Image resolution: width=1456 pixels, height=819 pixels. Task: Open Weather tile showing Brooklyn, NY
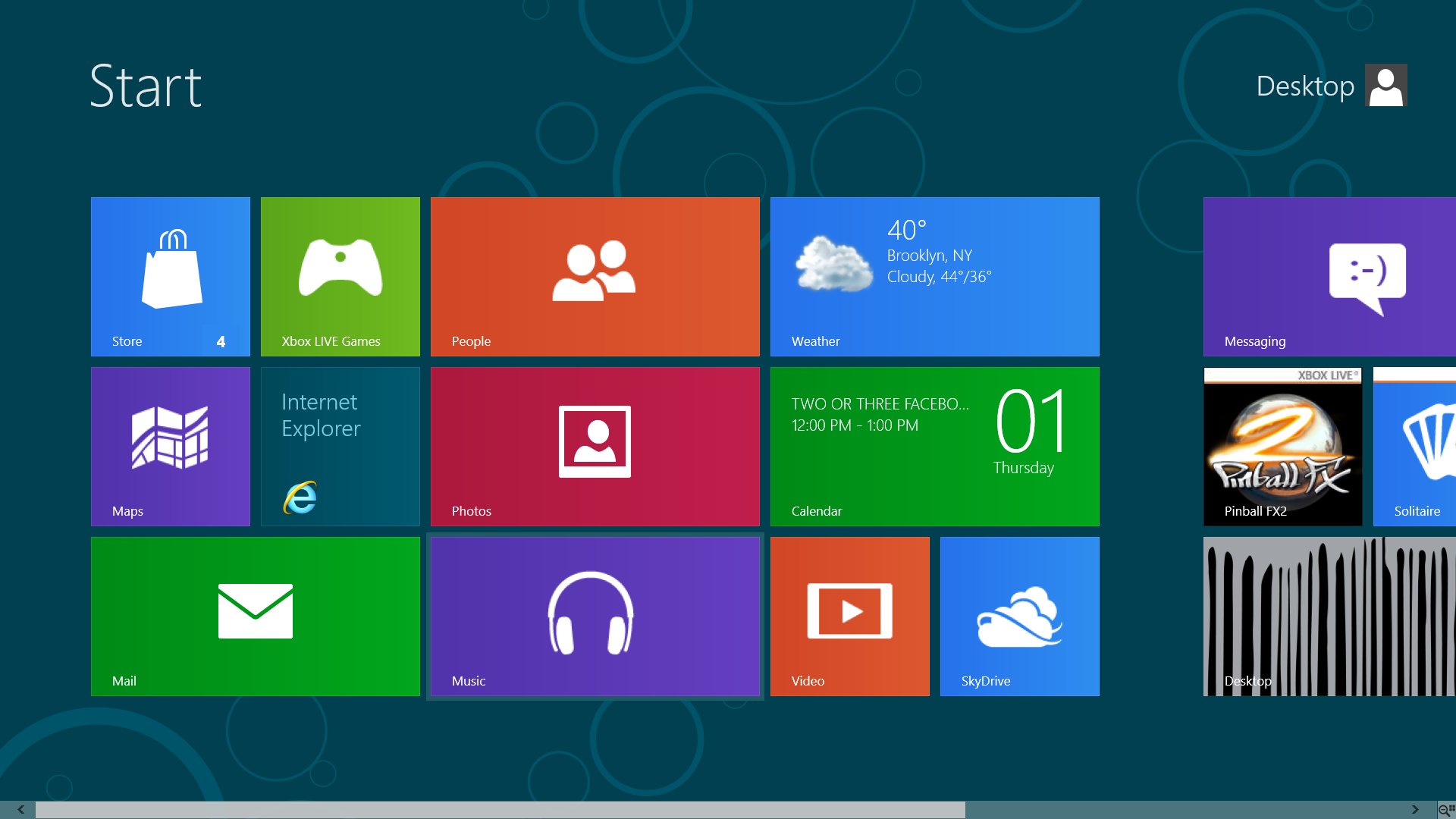(x=934, y=277)
